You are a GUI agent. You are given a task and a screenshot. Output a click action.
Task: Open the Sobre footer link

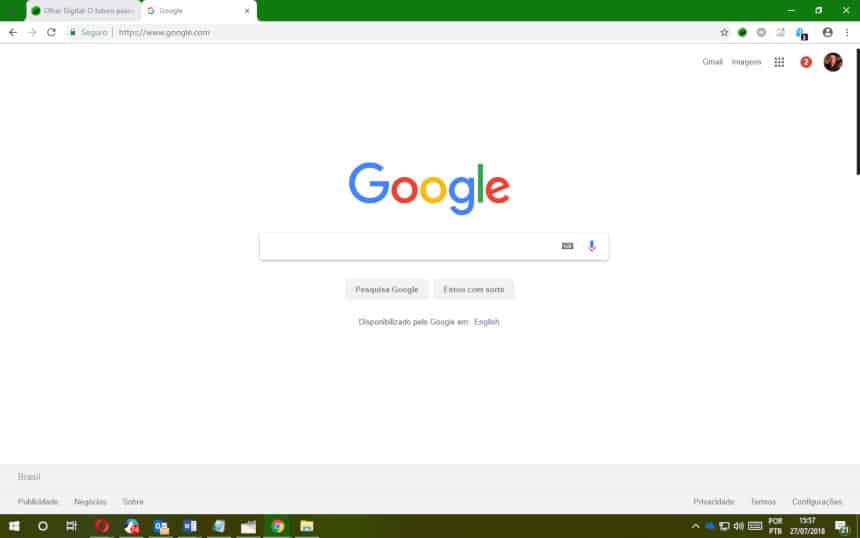pos(133,501)
